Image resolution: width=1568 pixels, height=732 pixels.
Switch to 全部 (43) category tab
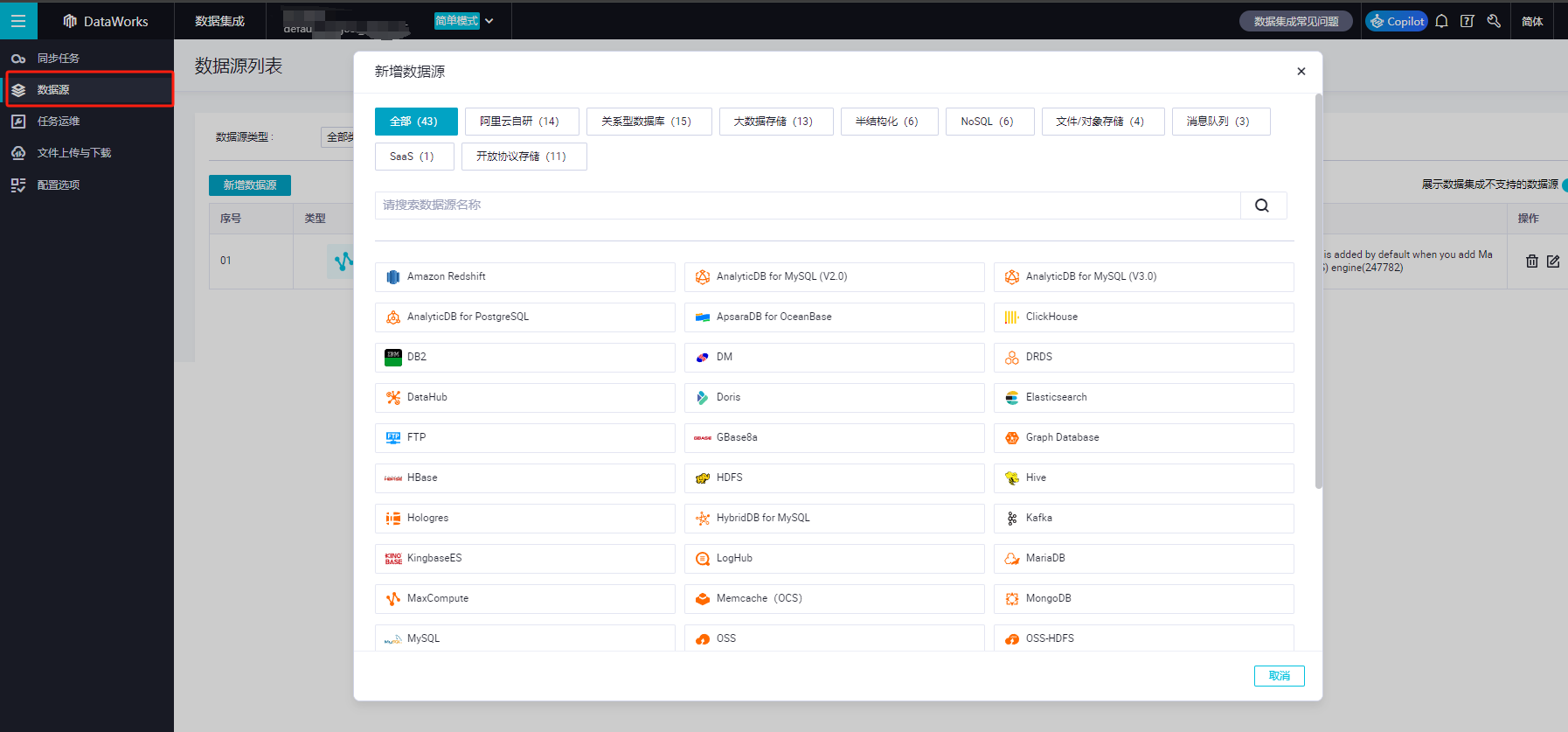[416, 122]
